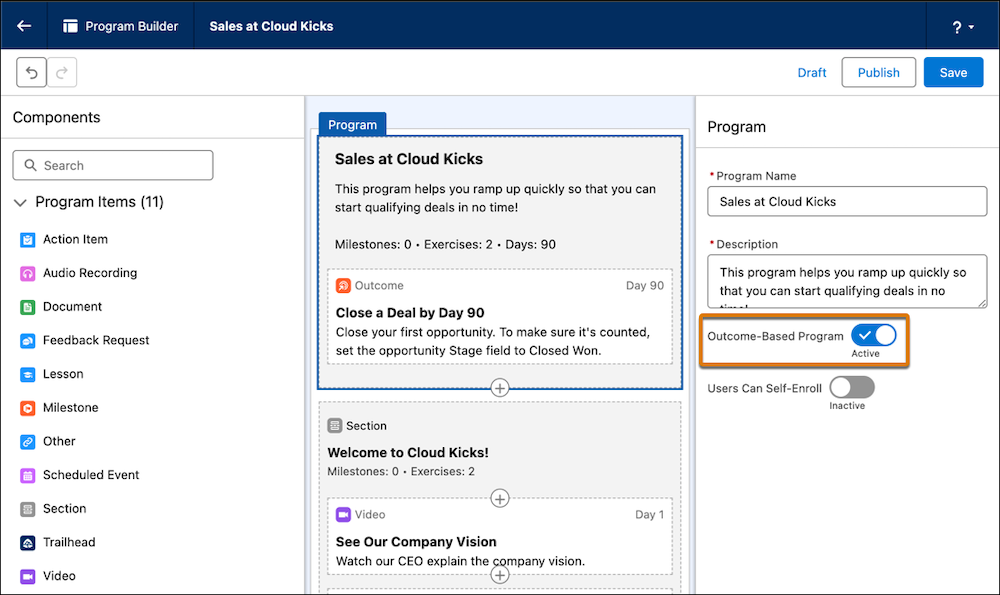Select the Program tab on the canvas
Screen dimensions: 1000x595
point(352,124)
